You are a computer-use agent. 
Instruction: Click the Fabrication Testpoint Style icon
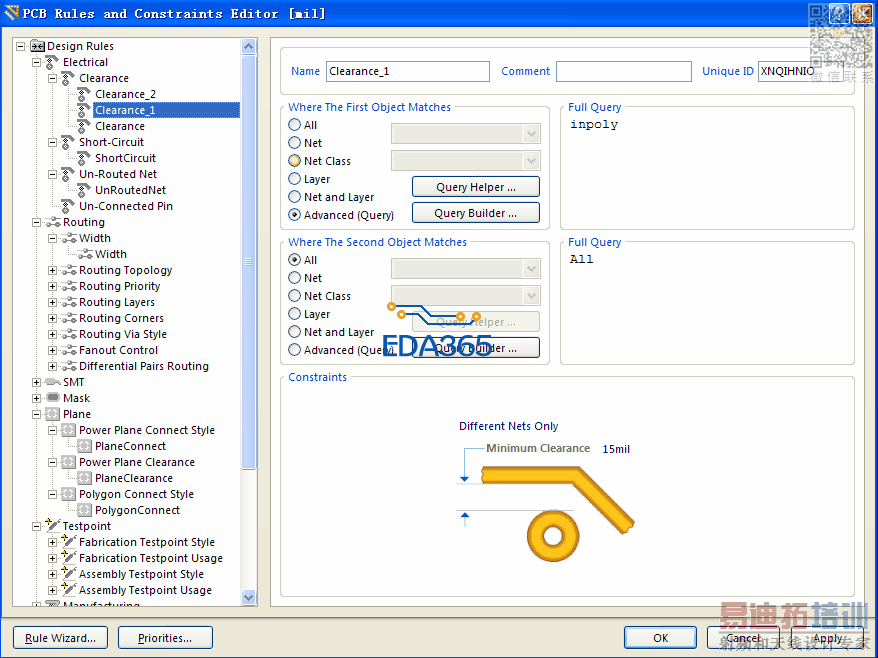pos(69,542)
